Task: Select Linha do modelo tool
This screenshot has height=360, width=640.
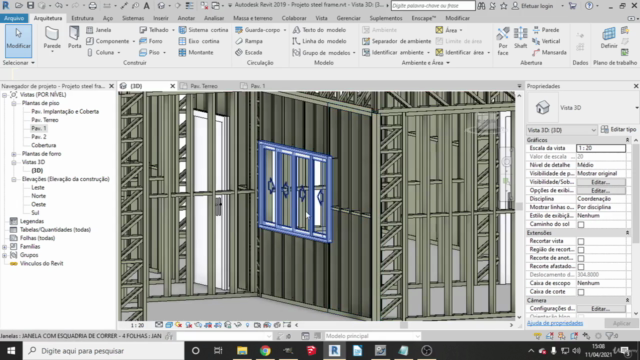Action: [320, 41]
